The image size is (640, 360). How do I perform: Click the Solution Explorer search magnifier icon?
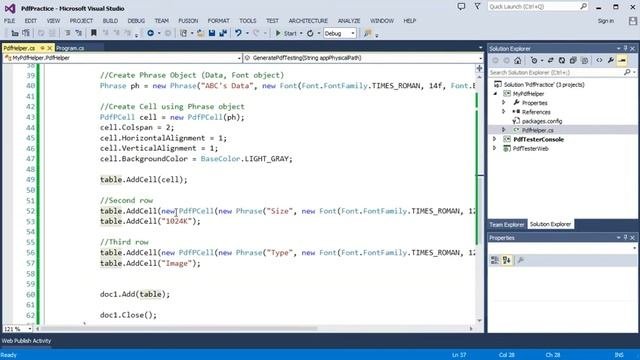coord(627,72)
